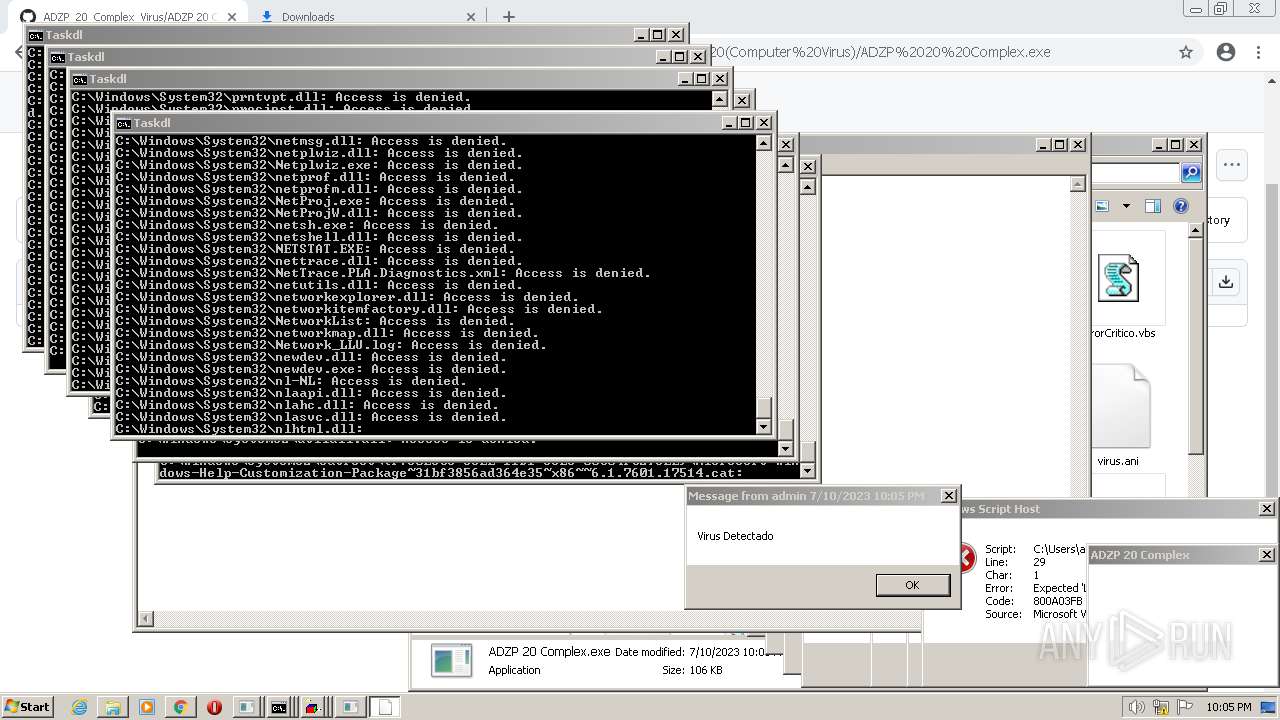
Task: Open Chrome's three-dot menu
Action: (1258, 52)
